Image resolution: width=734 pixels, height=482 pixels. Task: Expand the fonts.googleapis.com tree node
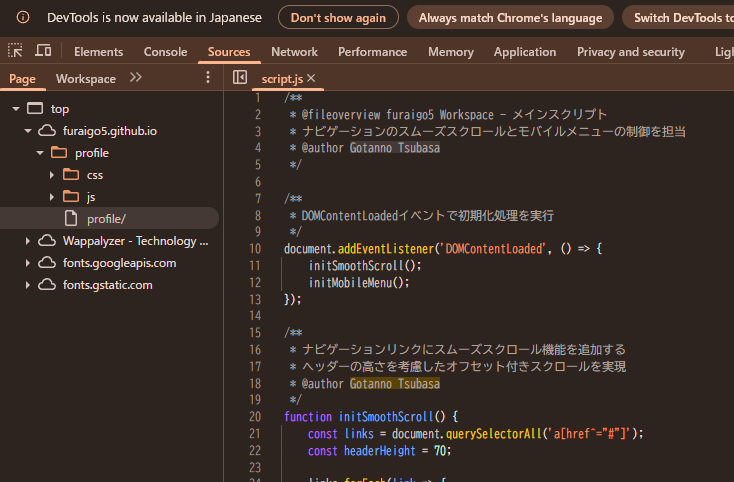coord(28,263)
